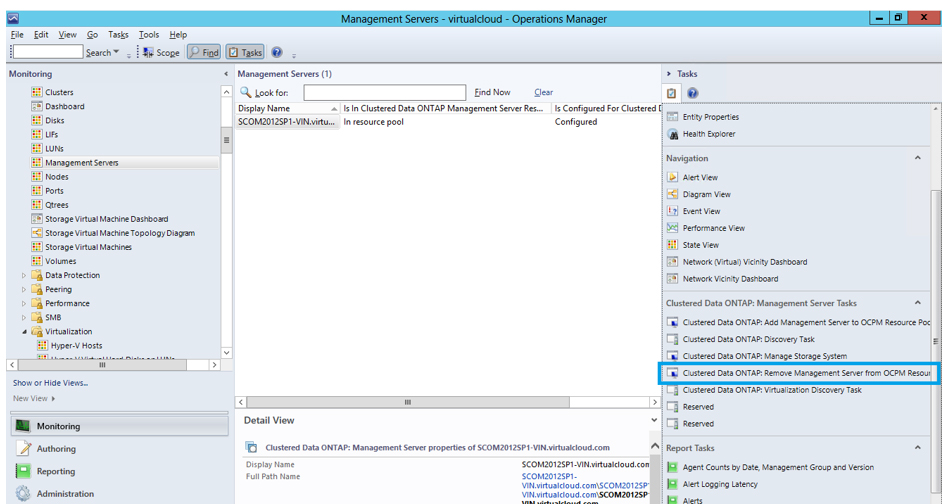Collapse the Virtualization tree node
The width and height of the screenshot is (943, 504).
25,331
